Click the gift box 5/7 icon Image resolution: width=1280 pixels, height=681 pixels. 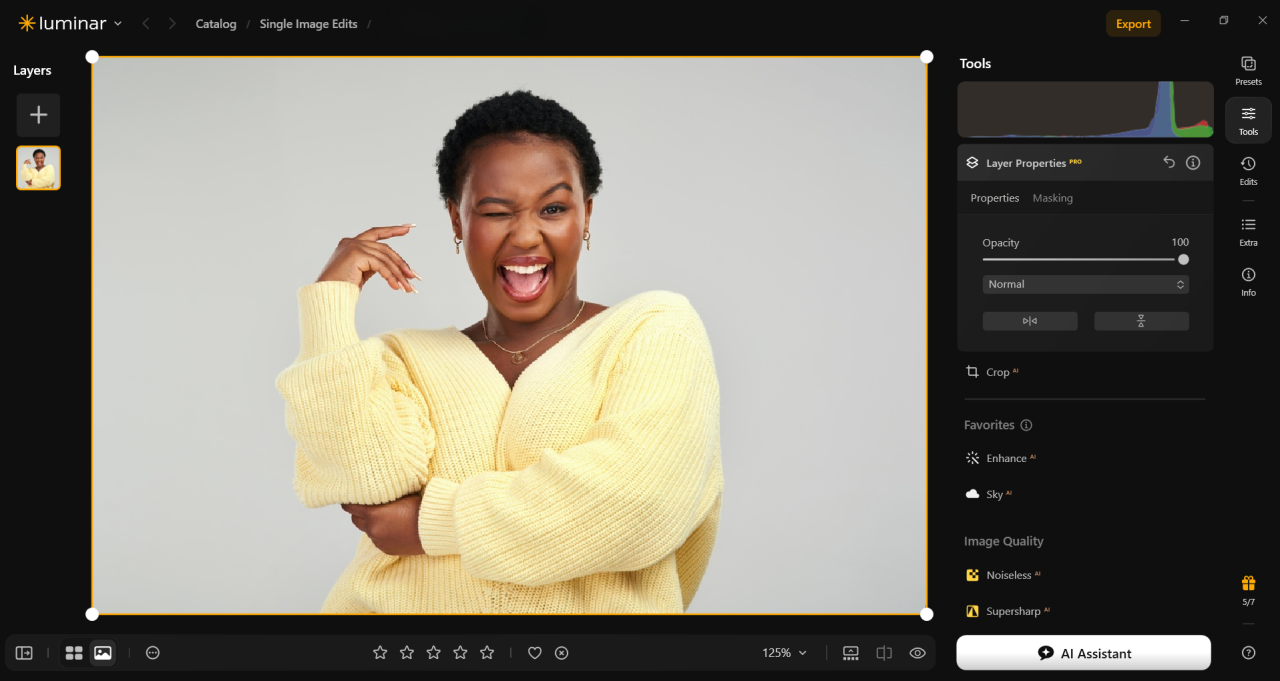pyautogui.click(x=1248, y=590)
